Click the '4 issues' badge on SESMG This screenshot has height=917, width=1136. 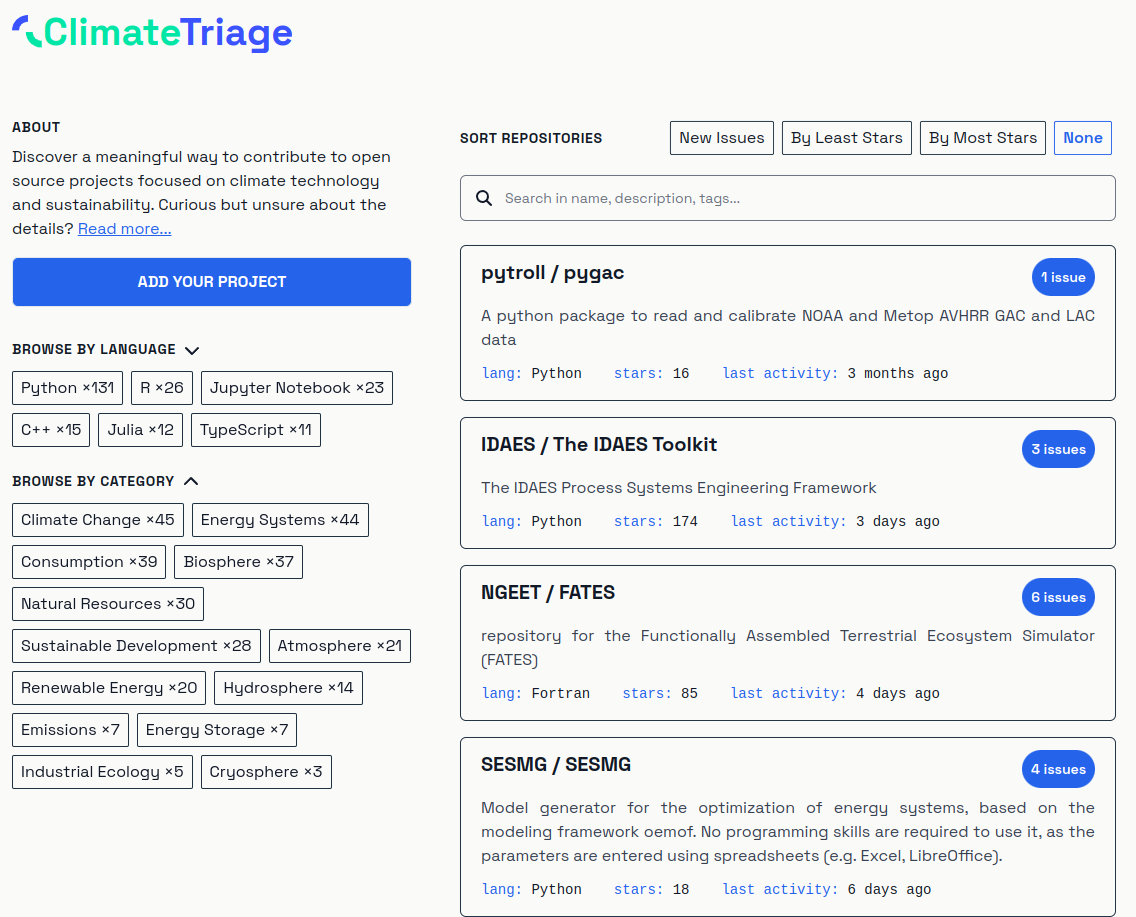(x=1058, y=769)
